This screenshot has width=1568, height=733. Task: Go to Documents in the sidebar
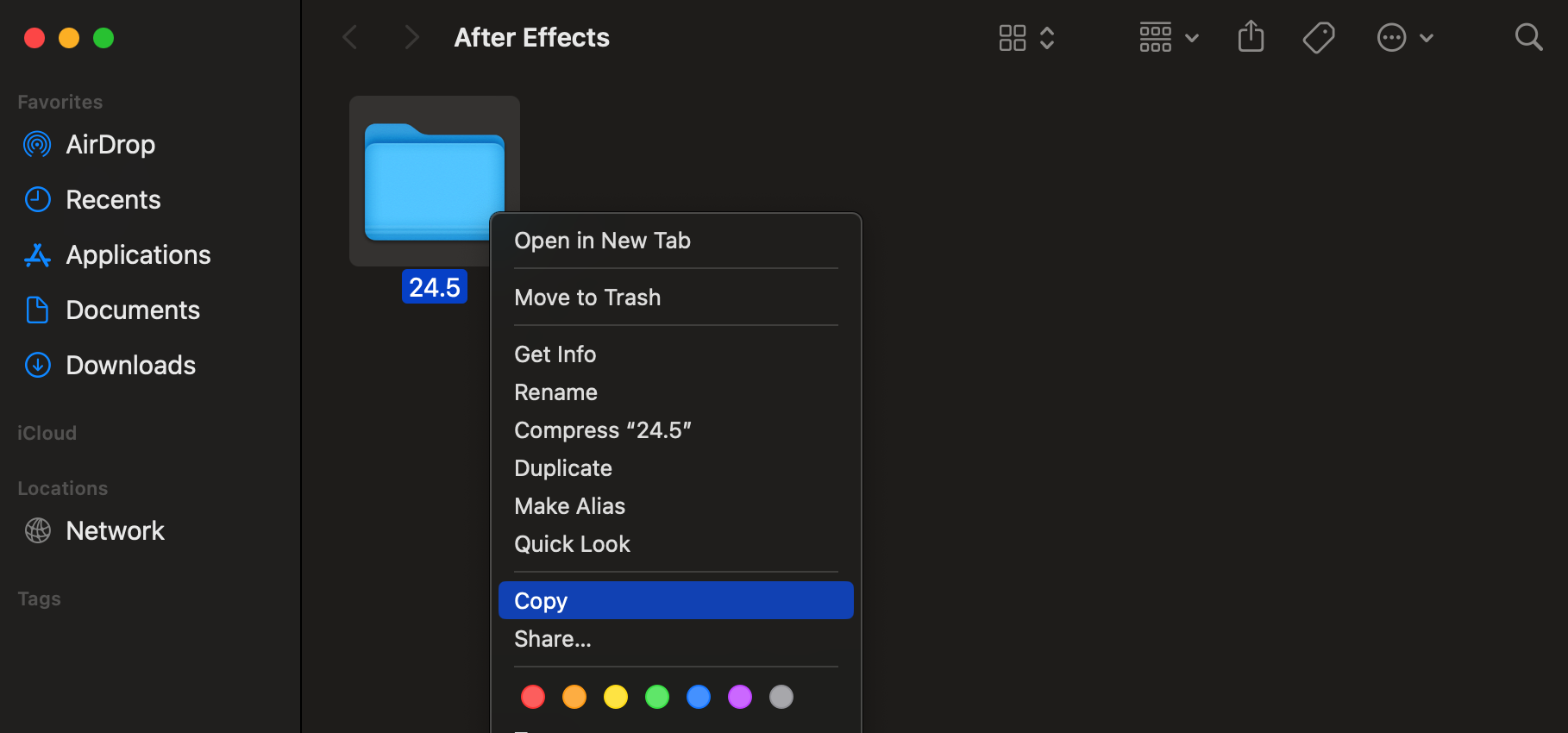tap(133, 310)
